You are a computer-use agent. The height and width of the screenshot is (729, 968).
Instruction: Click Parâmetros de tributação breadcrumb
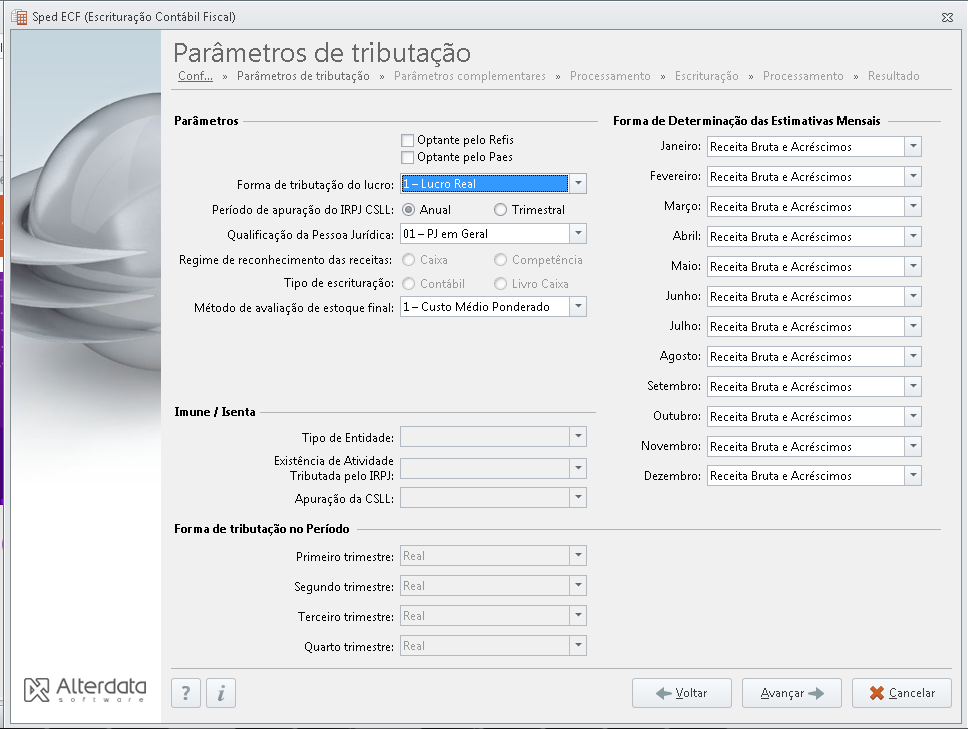[x=303, y=76]
